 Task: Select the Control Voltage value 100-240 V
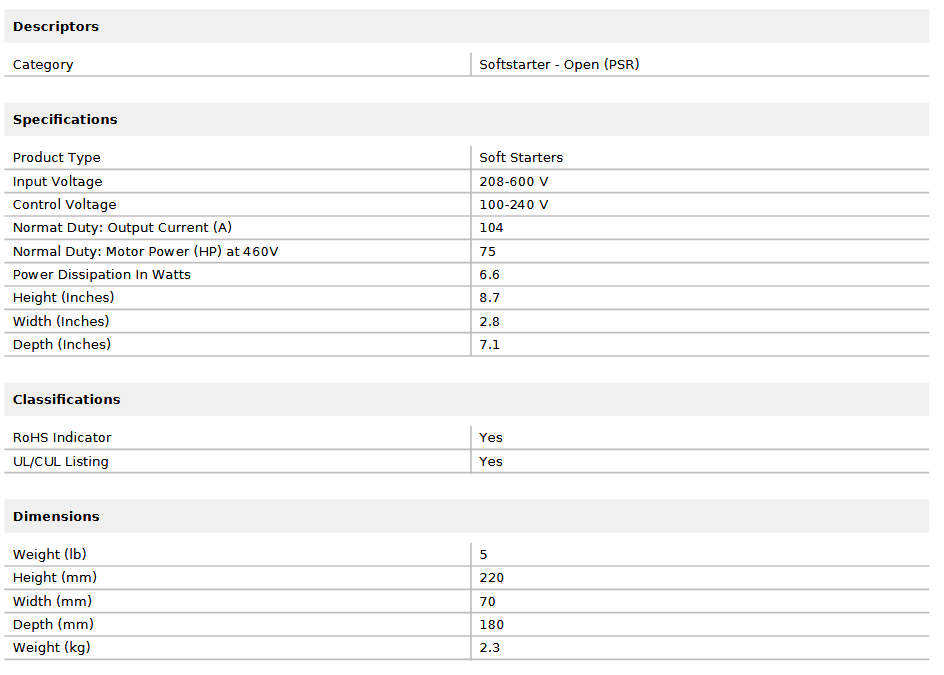click(x=514, y=204)
